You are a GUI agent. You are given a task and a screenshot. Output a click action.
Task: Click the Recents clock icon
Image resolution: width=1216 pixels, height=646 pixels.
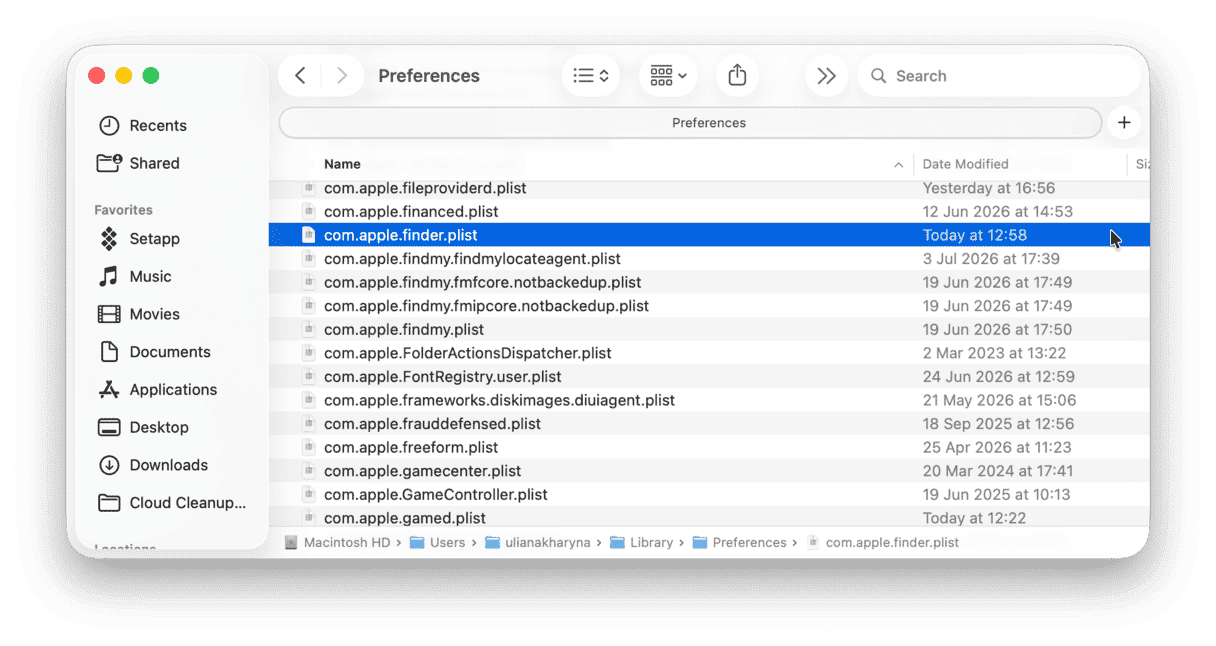tap(109, 126)
